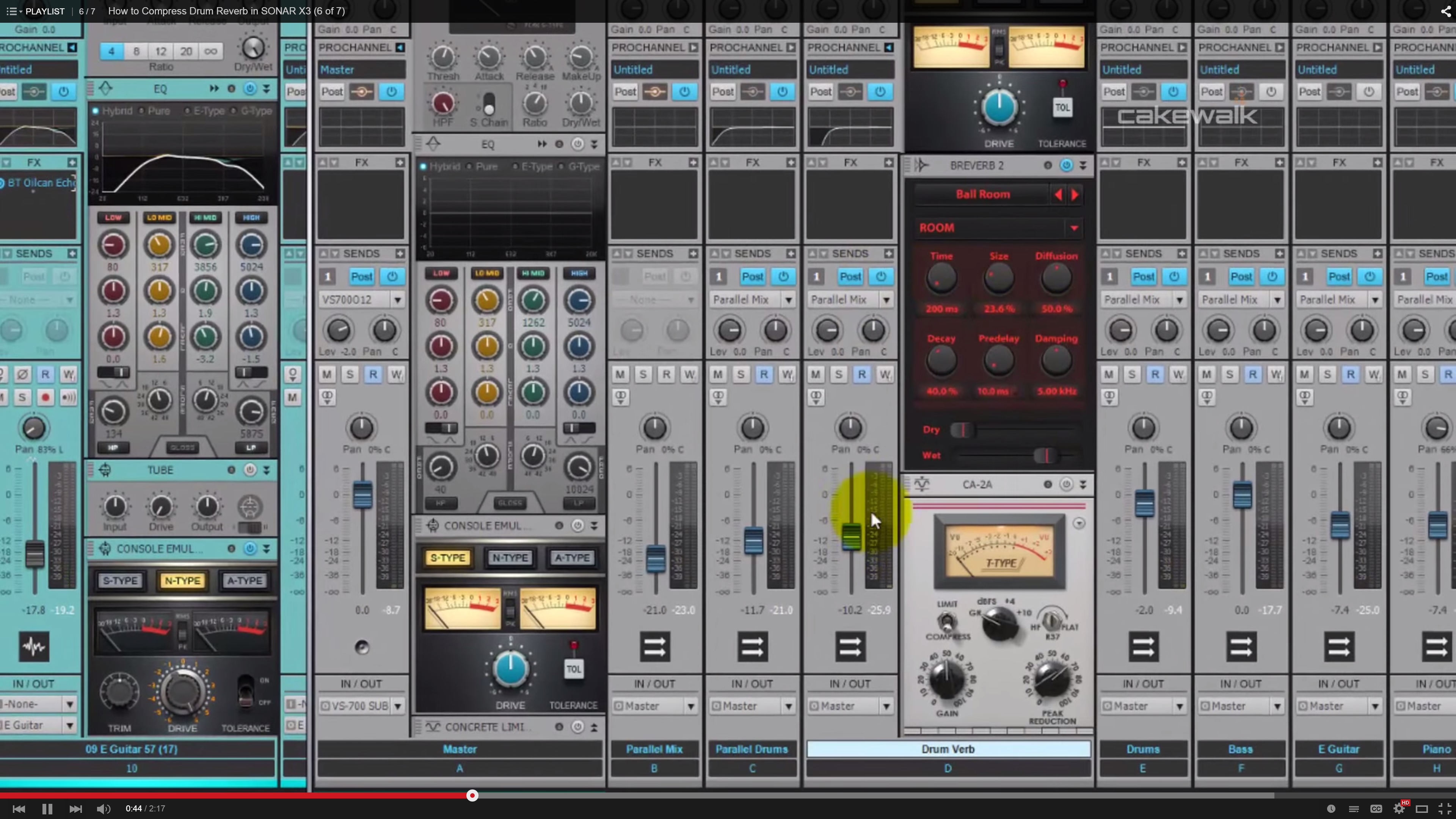Select the Parallel Drums bus name

[752, 749]
